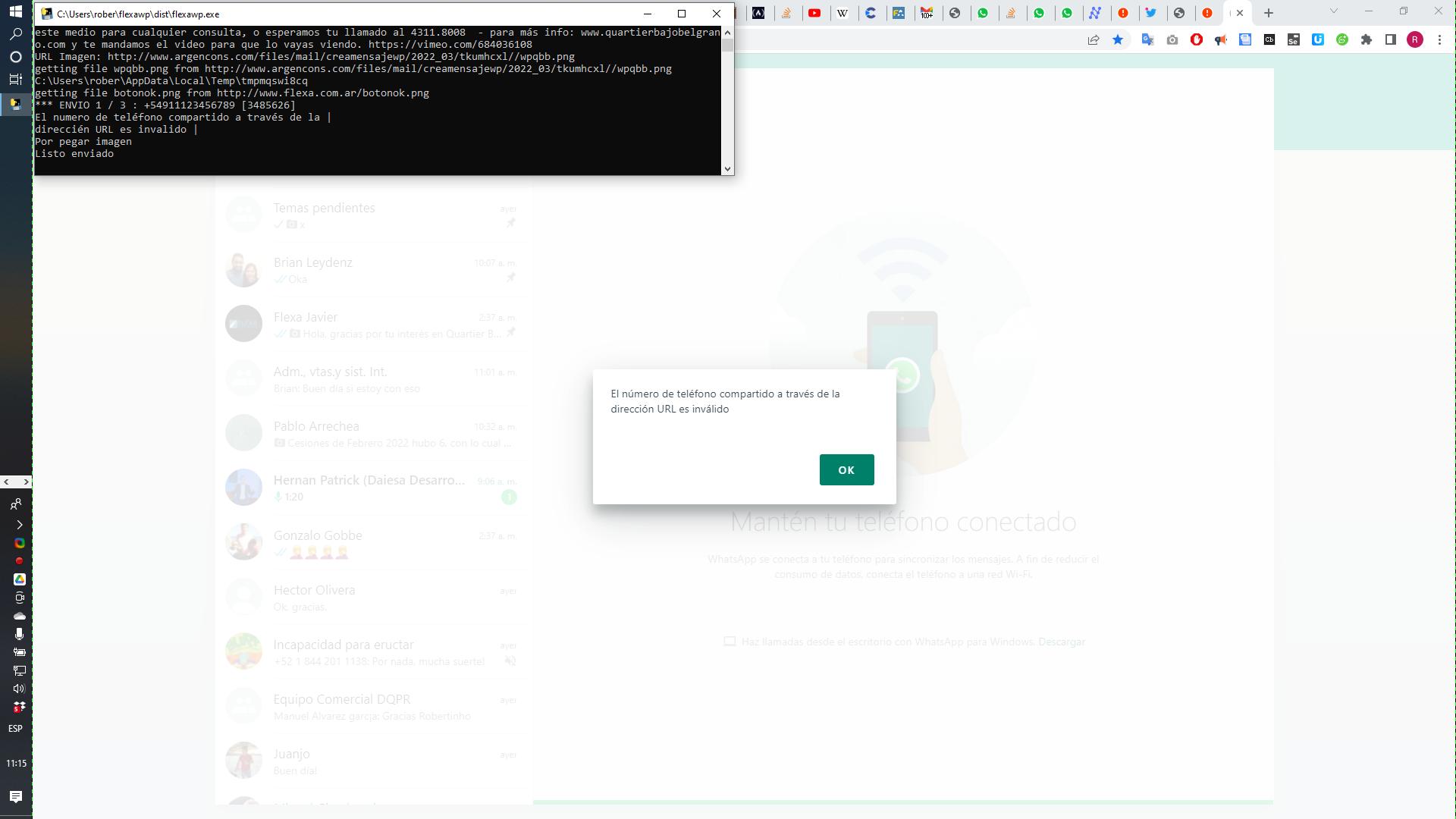Click the People icon in the taskbar

[x=16, y=504]
